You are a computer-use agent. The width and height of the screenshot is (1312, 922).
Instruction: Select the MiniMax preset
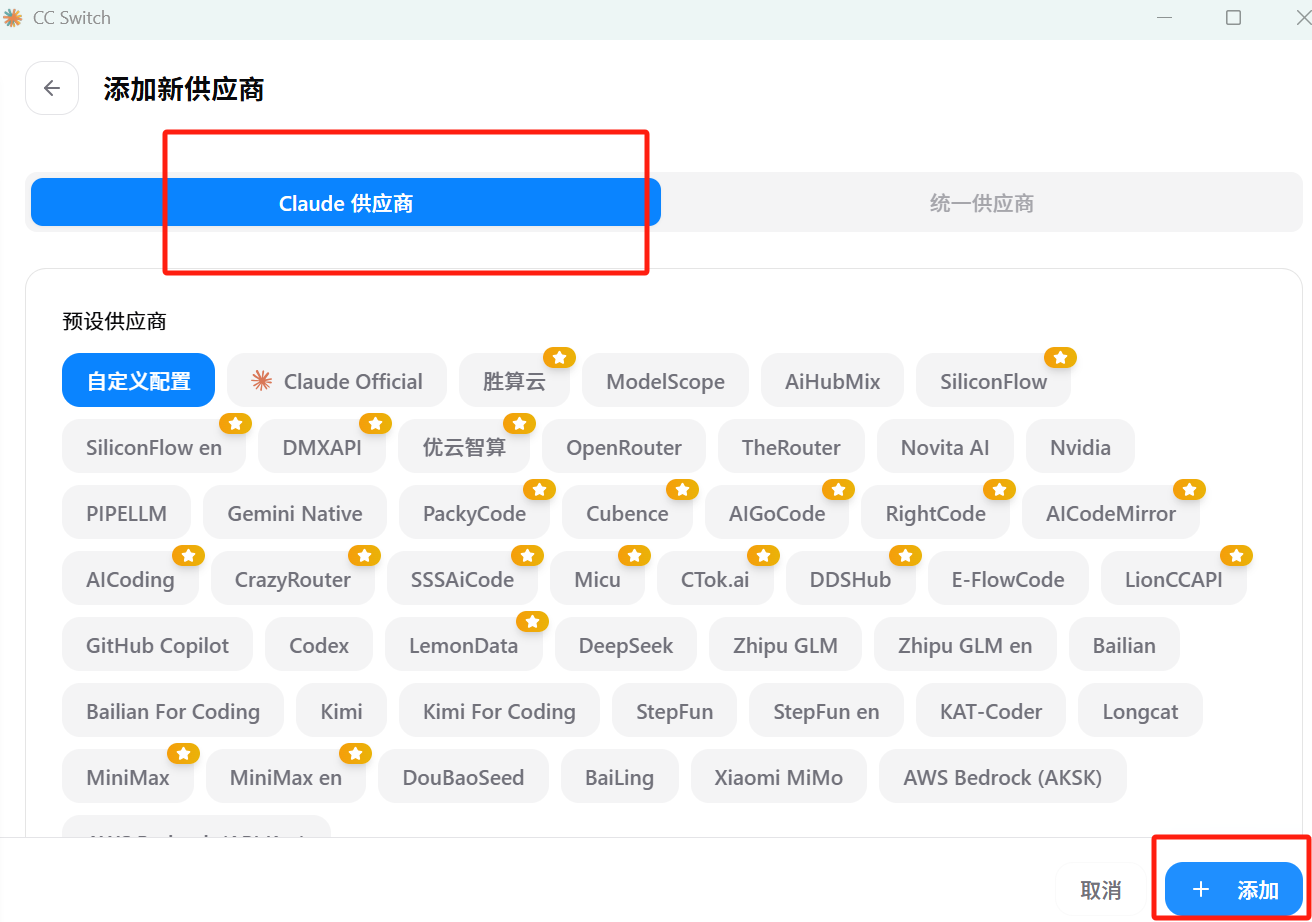(x=128, y=777)
